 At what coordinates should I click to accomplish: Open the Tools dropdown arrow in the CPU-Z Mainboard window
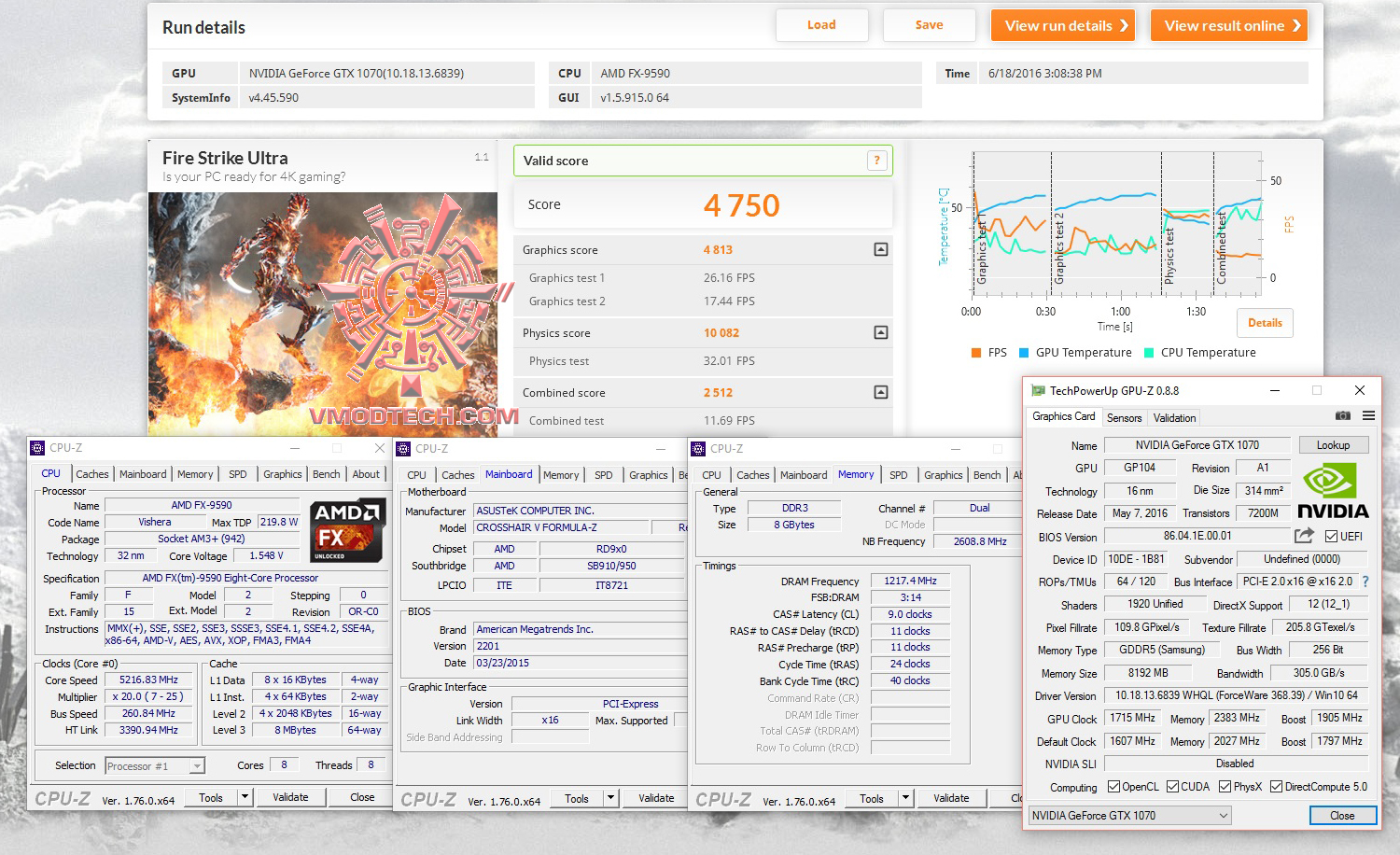pyautogui.click(x=610, y=798)
